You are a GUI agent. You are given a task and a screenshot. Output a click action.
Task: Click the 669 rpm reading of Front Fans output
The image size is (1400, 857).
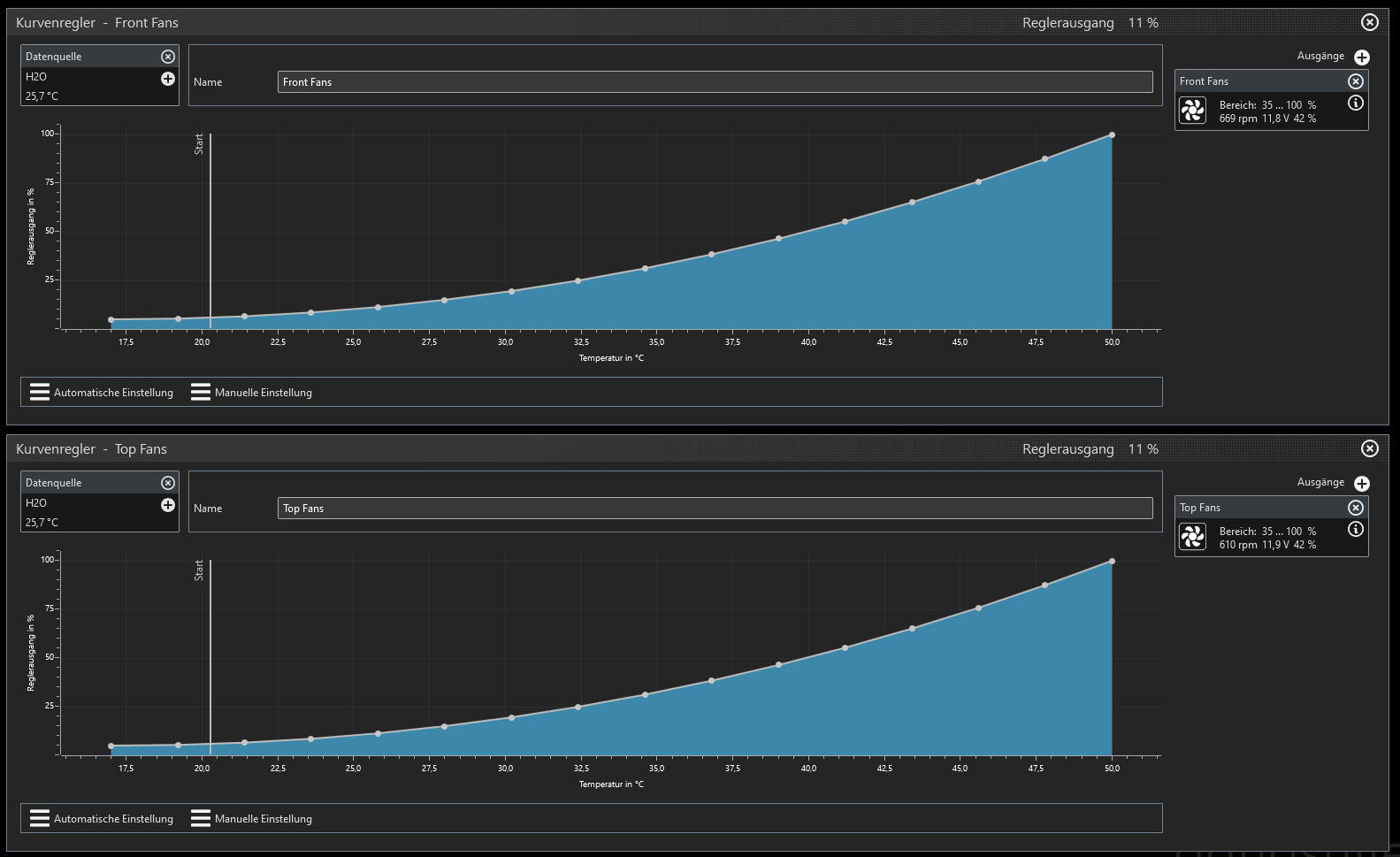[x=1238, y=119]
